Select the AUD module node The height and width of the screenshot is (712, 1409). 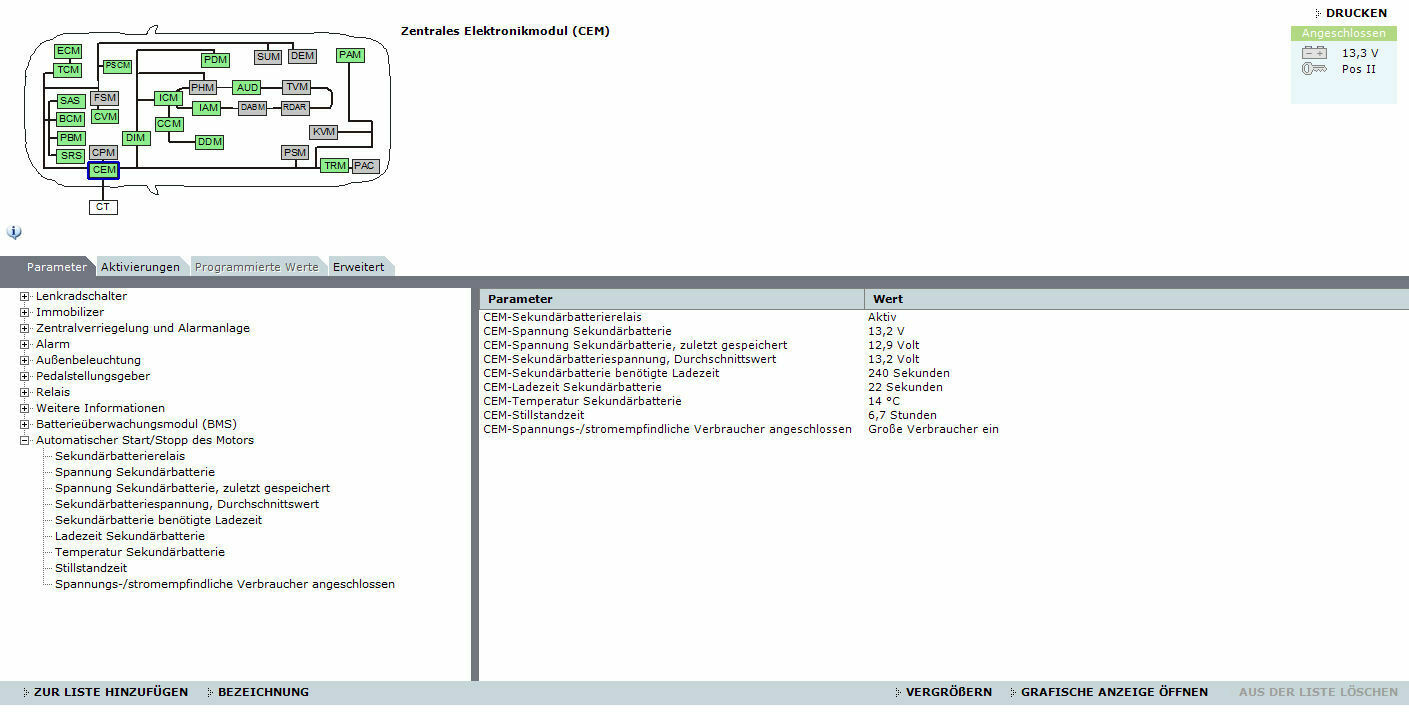point(247,88)
